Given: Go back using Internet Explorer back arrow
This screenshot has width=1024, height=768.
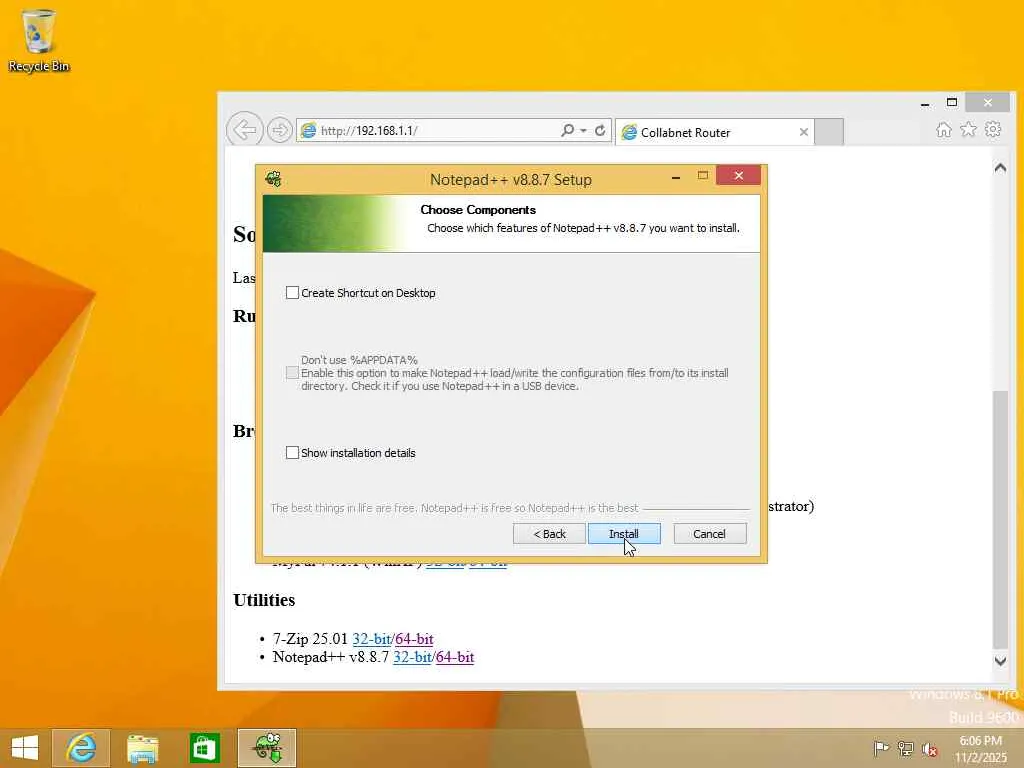Looking at the screenshot, I should [x=245, y=130].
